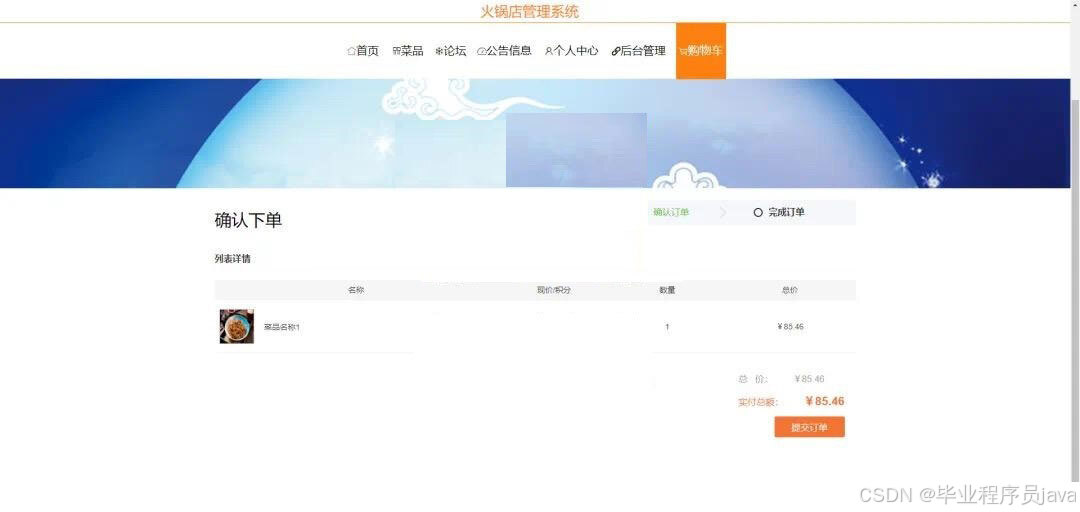Click the 确认下单 page heading
Screen dimensions: 1080x512
tap(248, 221)
